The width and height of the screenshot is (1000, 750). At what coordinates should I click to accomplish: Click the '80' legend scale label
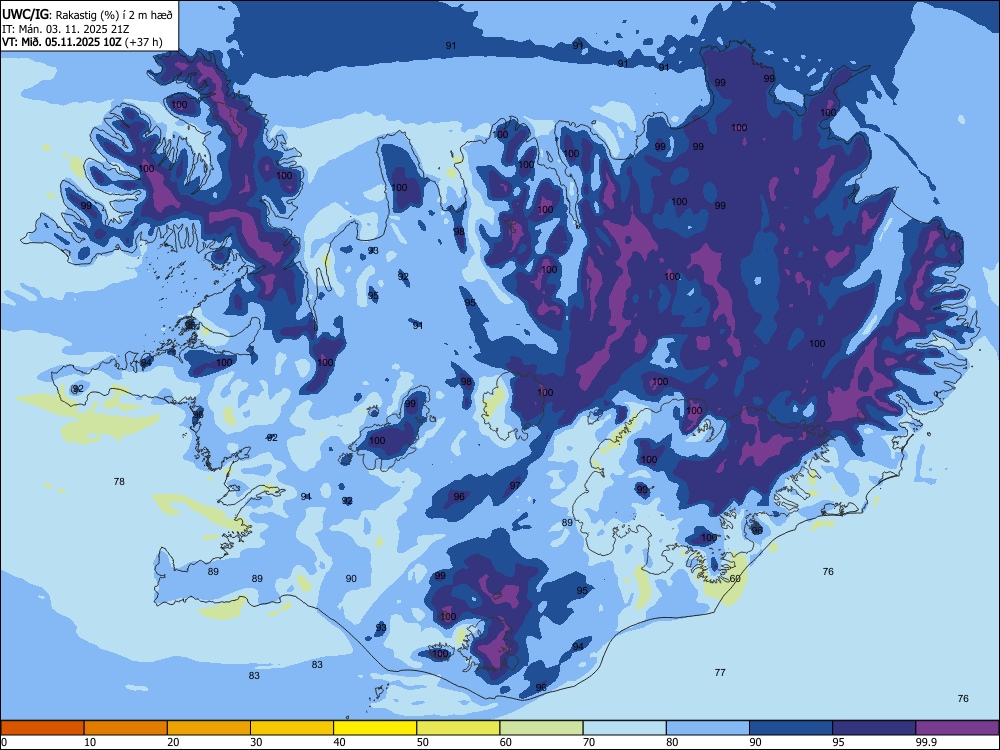(x=672, y=742)
